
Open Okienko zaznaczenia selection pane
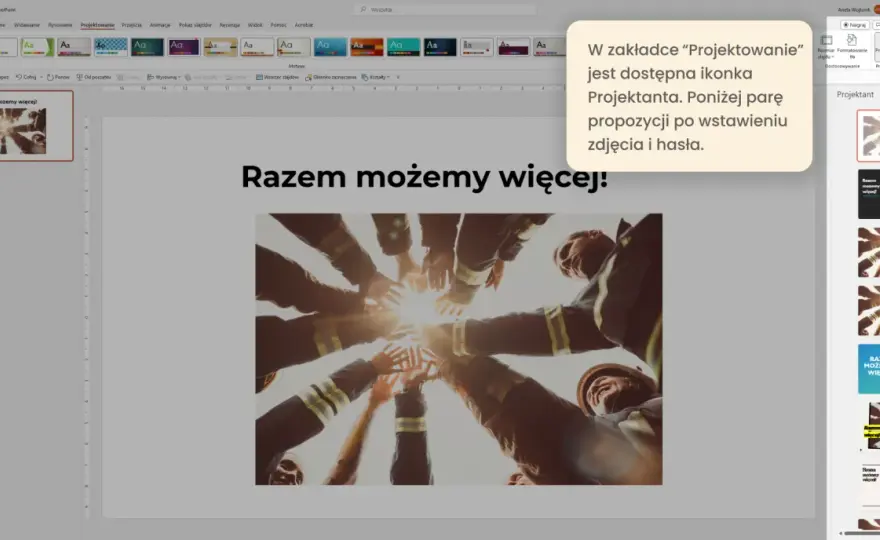pos(331,77)
